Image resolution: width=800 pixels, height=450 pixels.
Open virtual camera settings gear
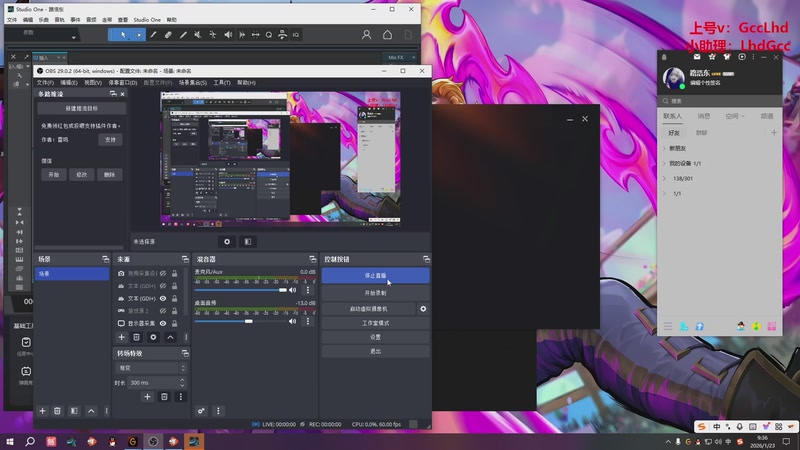click(423, 309)
